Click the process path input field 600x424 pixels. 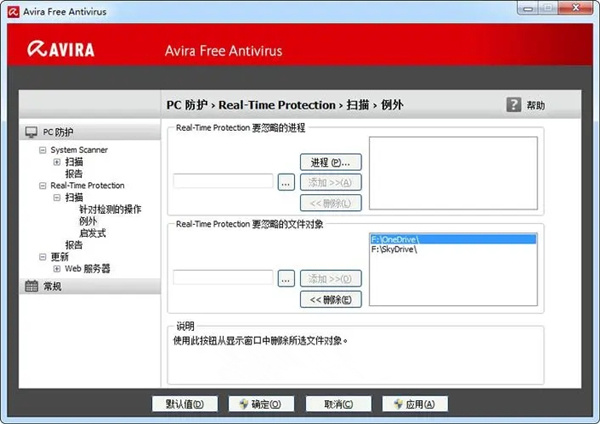click(x=223, y=181)
